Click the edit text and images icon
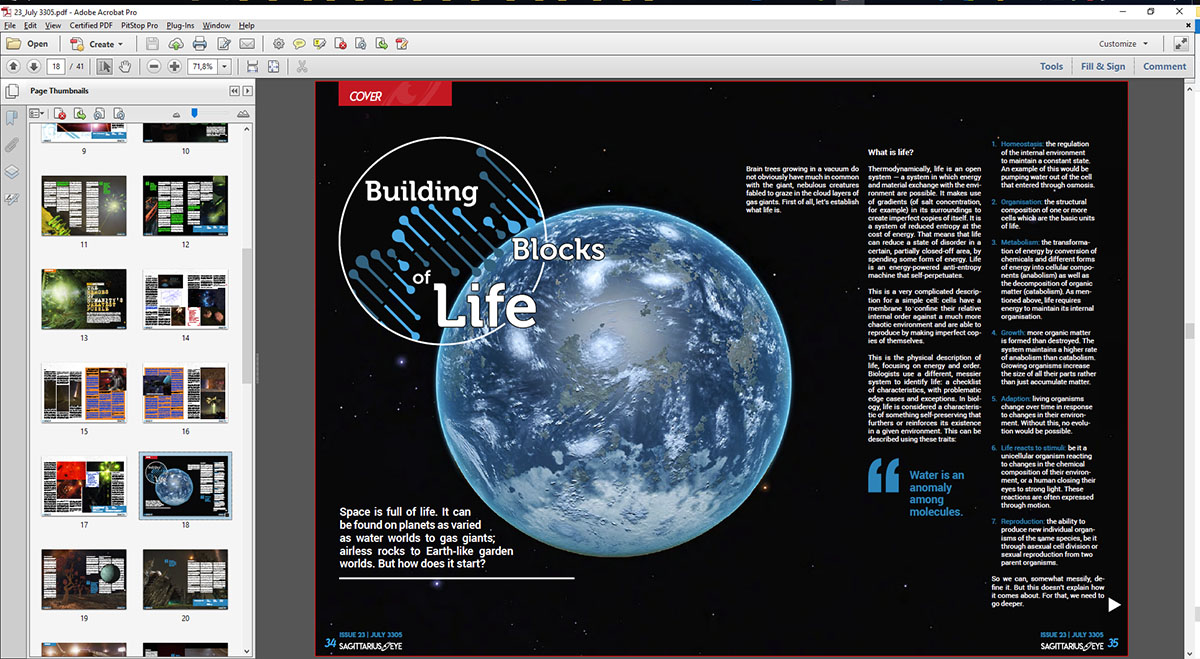The height and width of the screenshot is (659, 1200). pyautogui.click(x=224, y=44)
